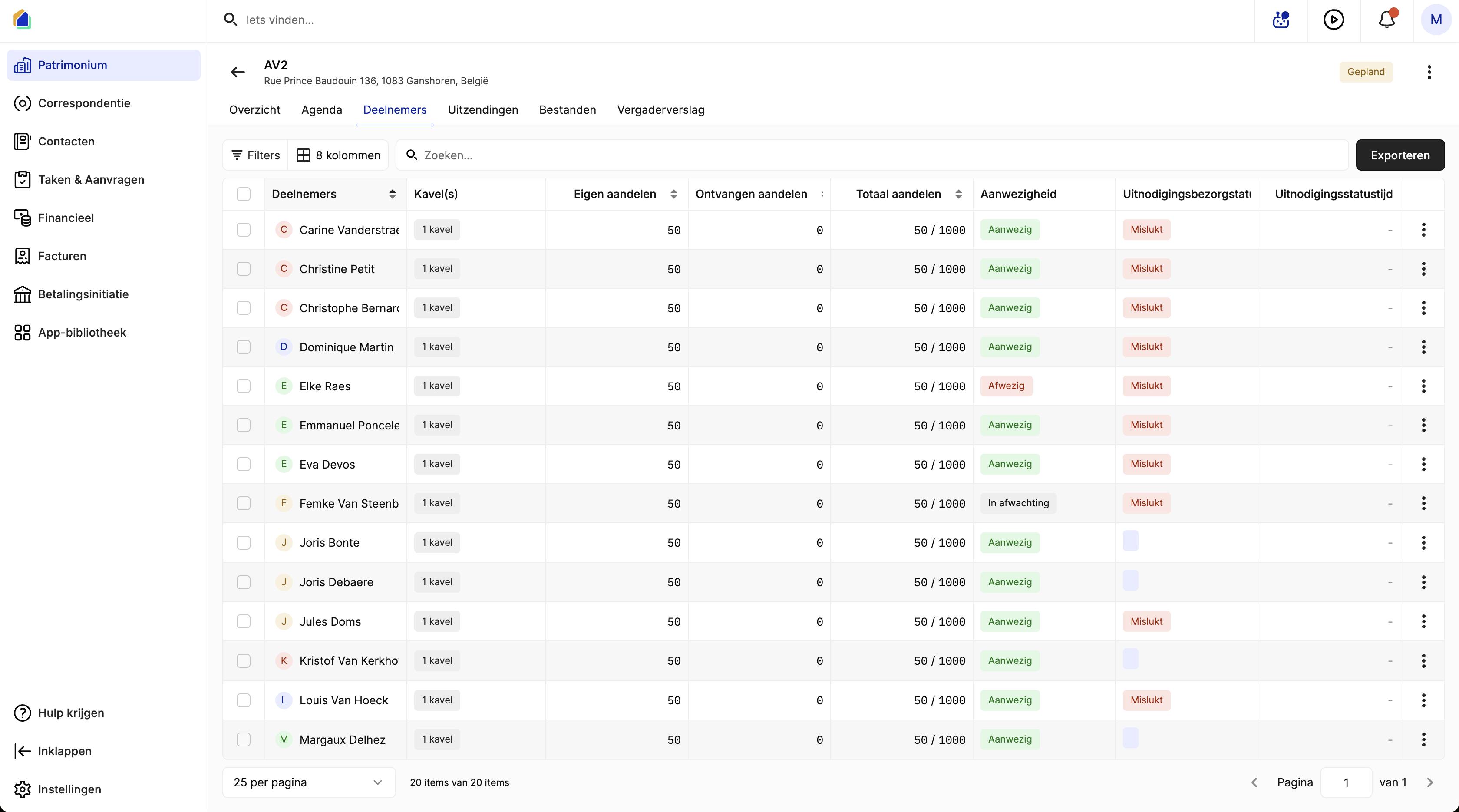
Task: Check the box for Christine Petit
Action: pos(244,269)
